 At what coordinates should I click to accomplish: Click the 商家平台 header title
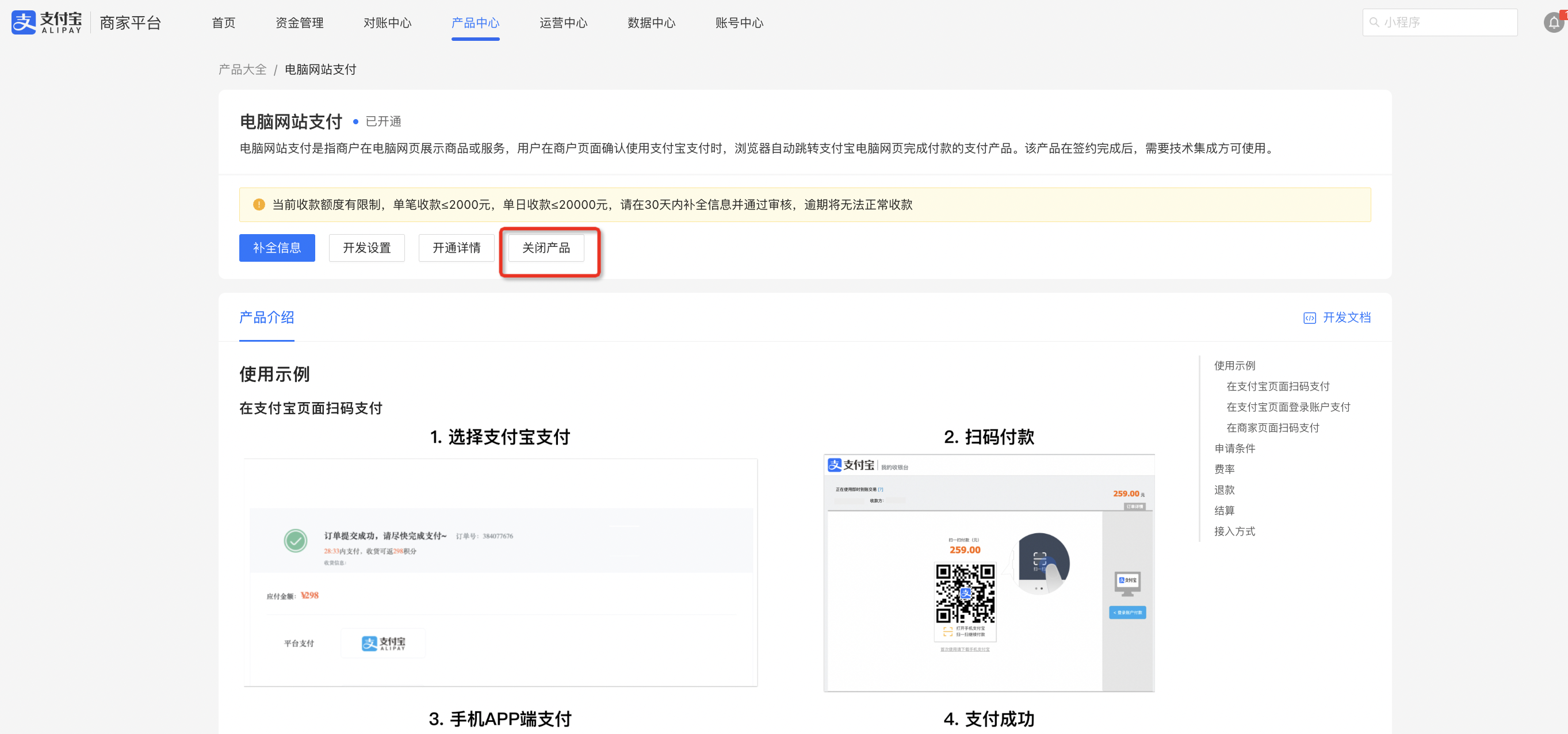pos(130,23)
